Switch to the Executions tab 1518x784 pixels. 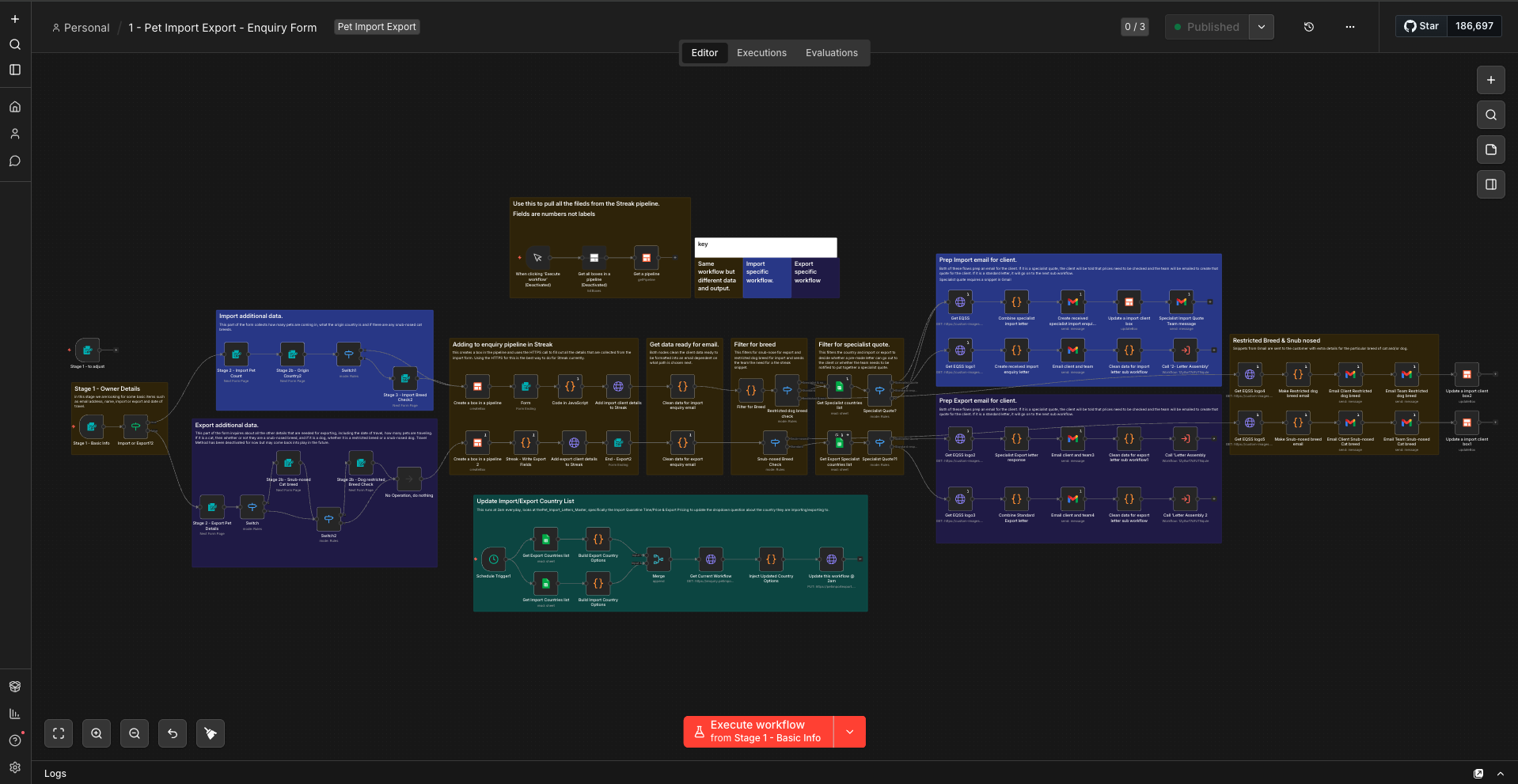[761, 53]
